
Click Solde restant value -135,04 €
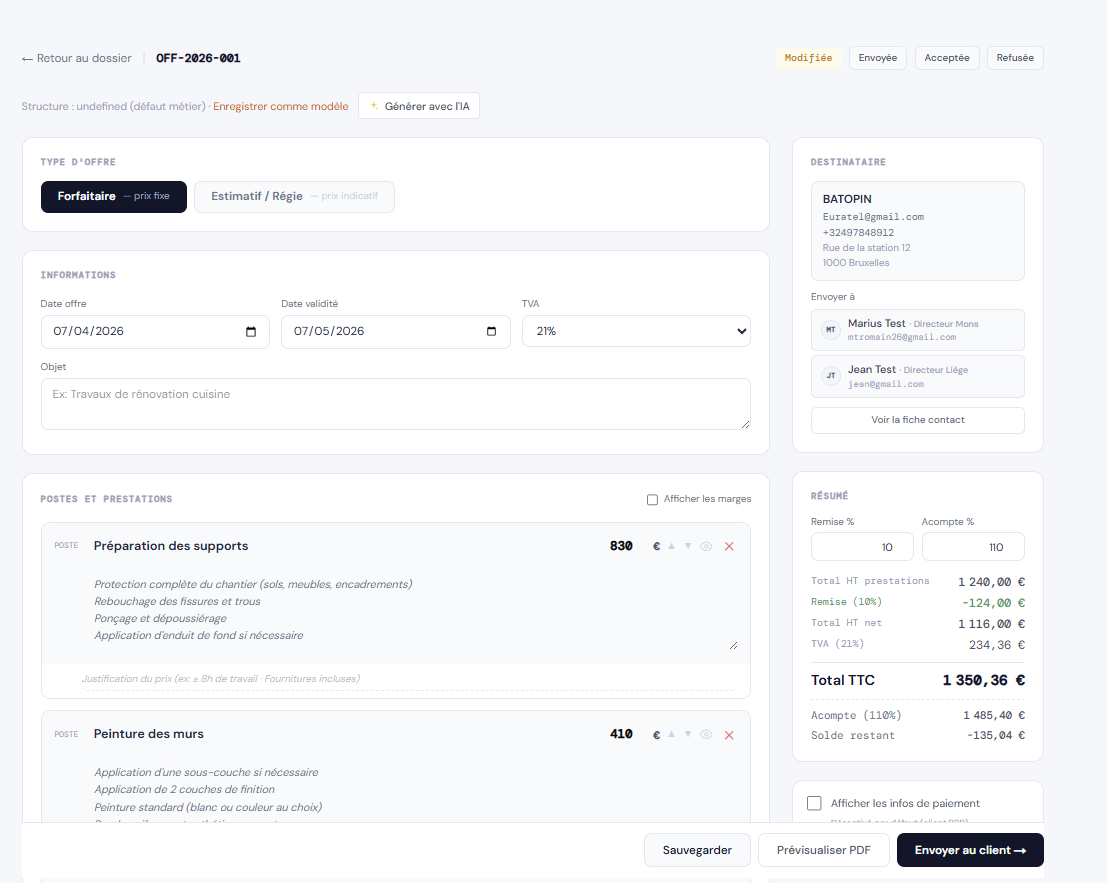point(996,735)
